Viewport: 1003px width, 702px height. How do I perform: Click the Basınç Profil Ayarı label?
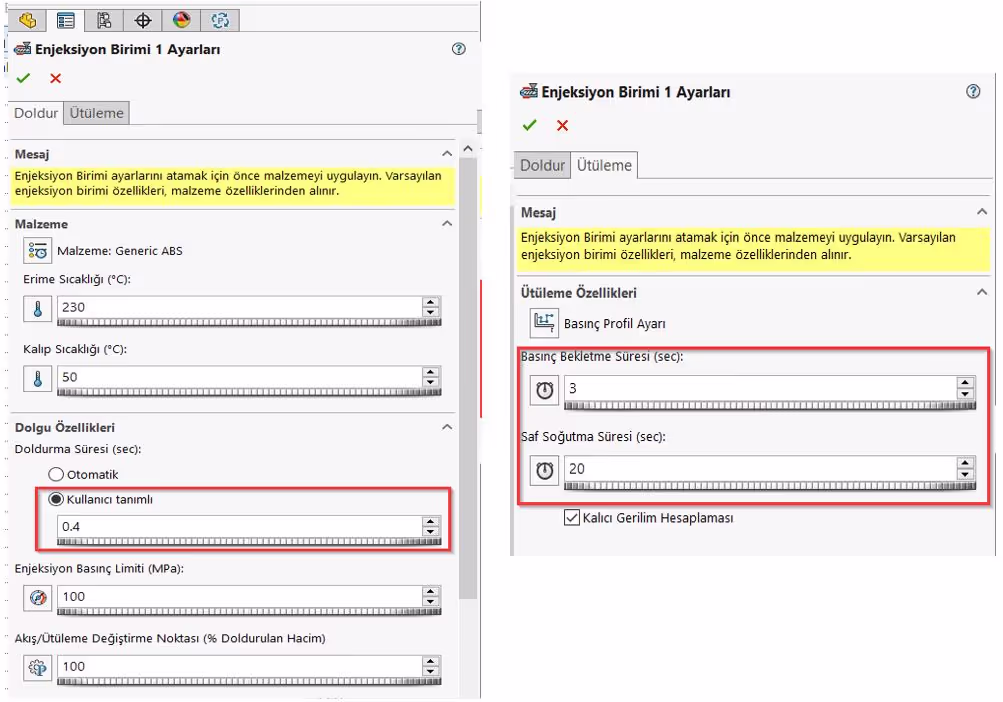point(614,324)
